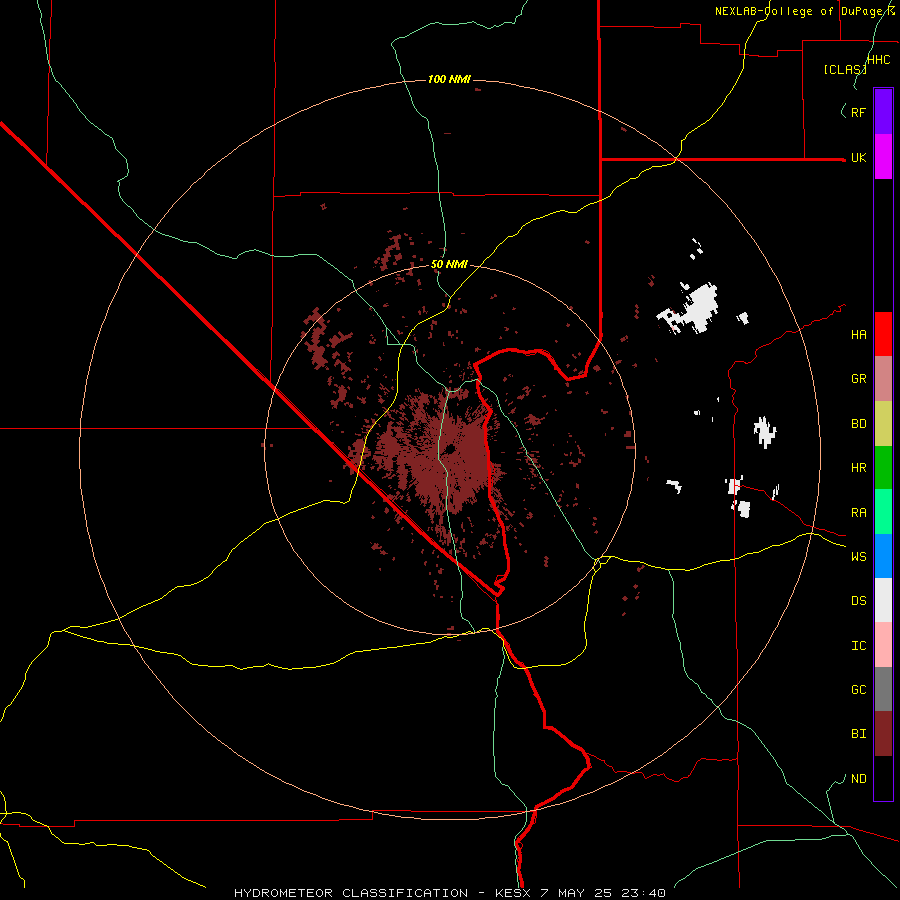This screenshot has width=900, height=900.
Task: Click the purple RF color swatch in legend
Action: pos(883,111)
